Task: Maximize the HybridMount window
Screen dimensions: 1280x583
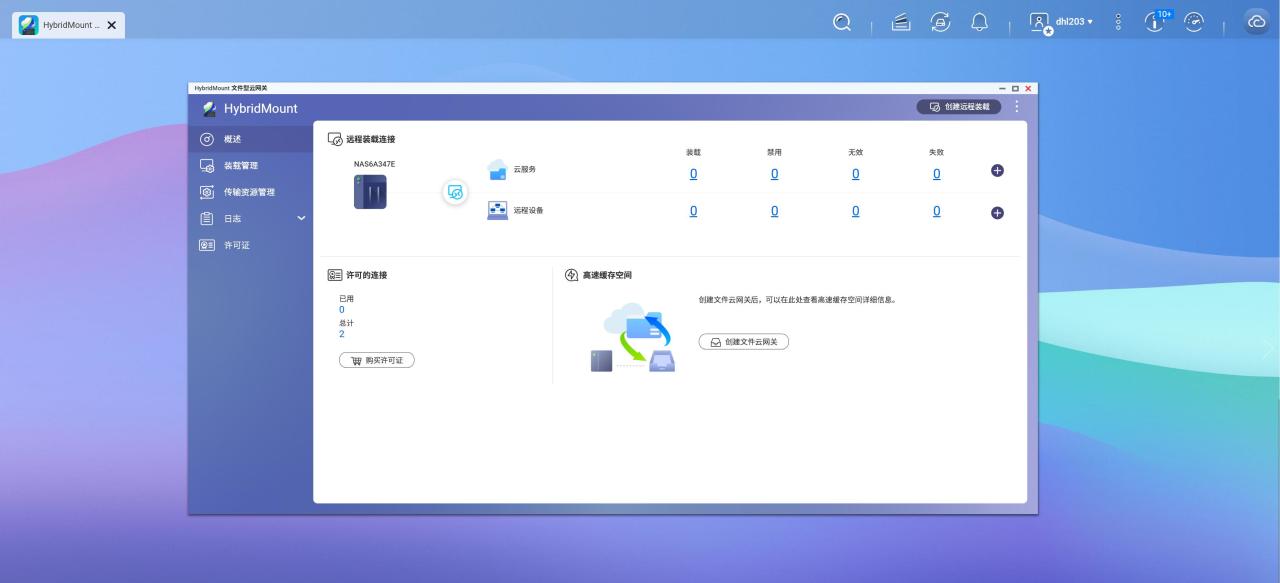Action: (1015, 88)
